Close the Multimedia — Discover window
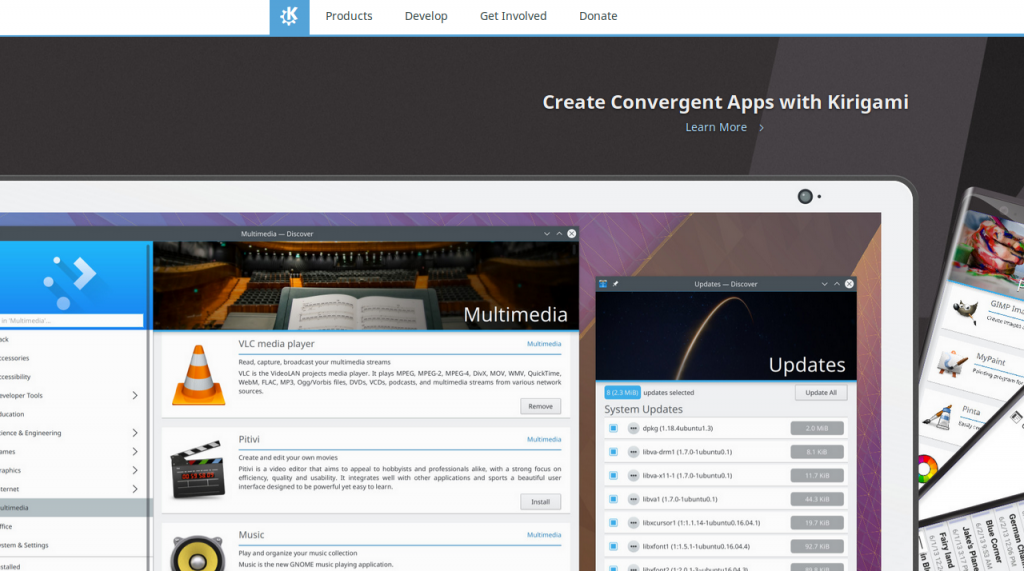 tap(571, 233)
